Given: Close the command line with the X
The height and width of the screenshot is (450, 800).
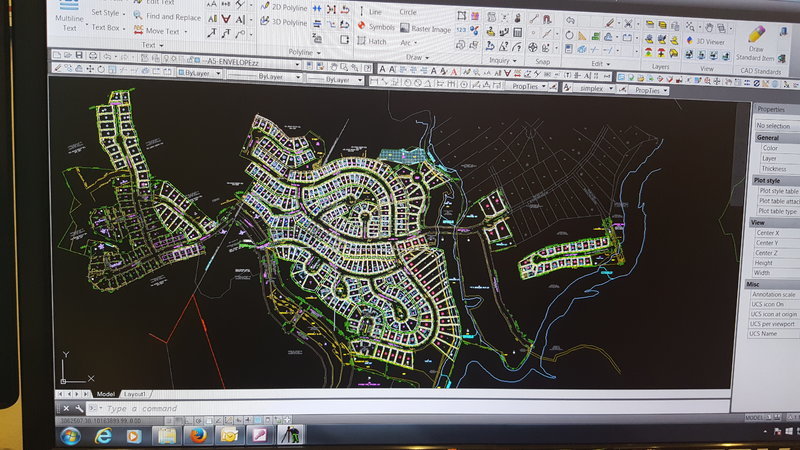Looking at the screenshot, I should point(66,408).
